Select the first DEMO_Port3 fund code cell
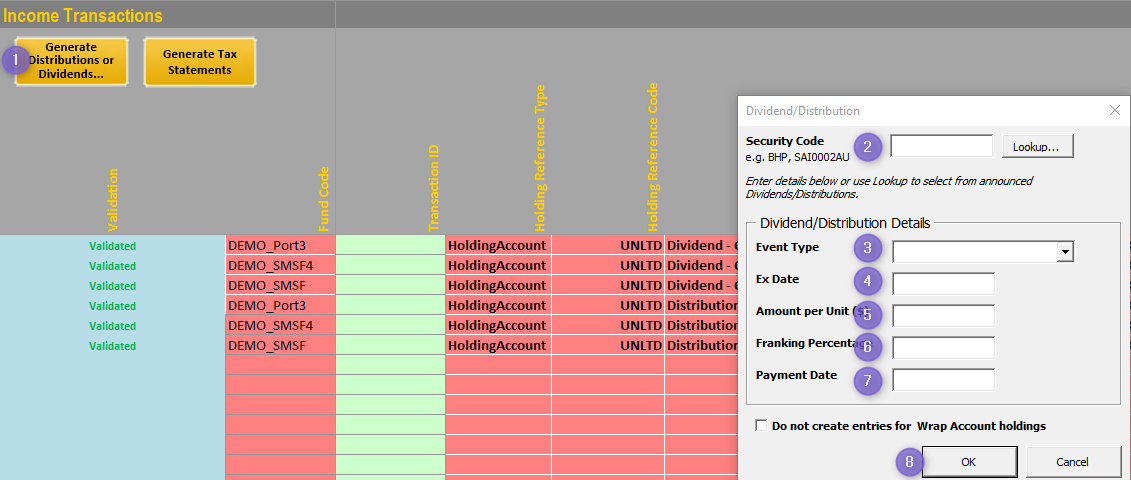The width and height of the screenshot is (1131, 480). pyautogui.click(x=281, y=245)
